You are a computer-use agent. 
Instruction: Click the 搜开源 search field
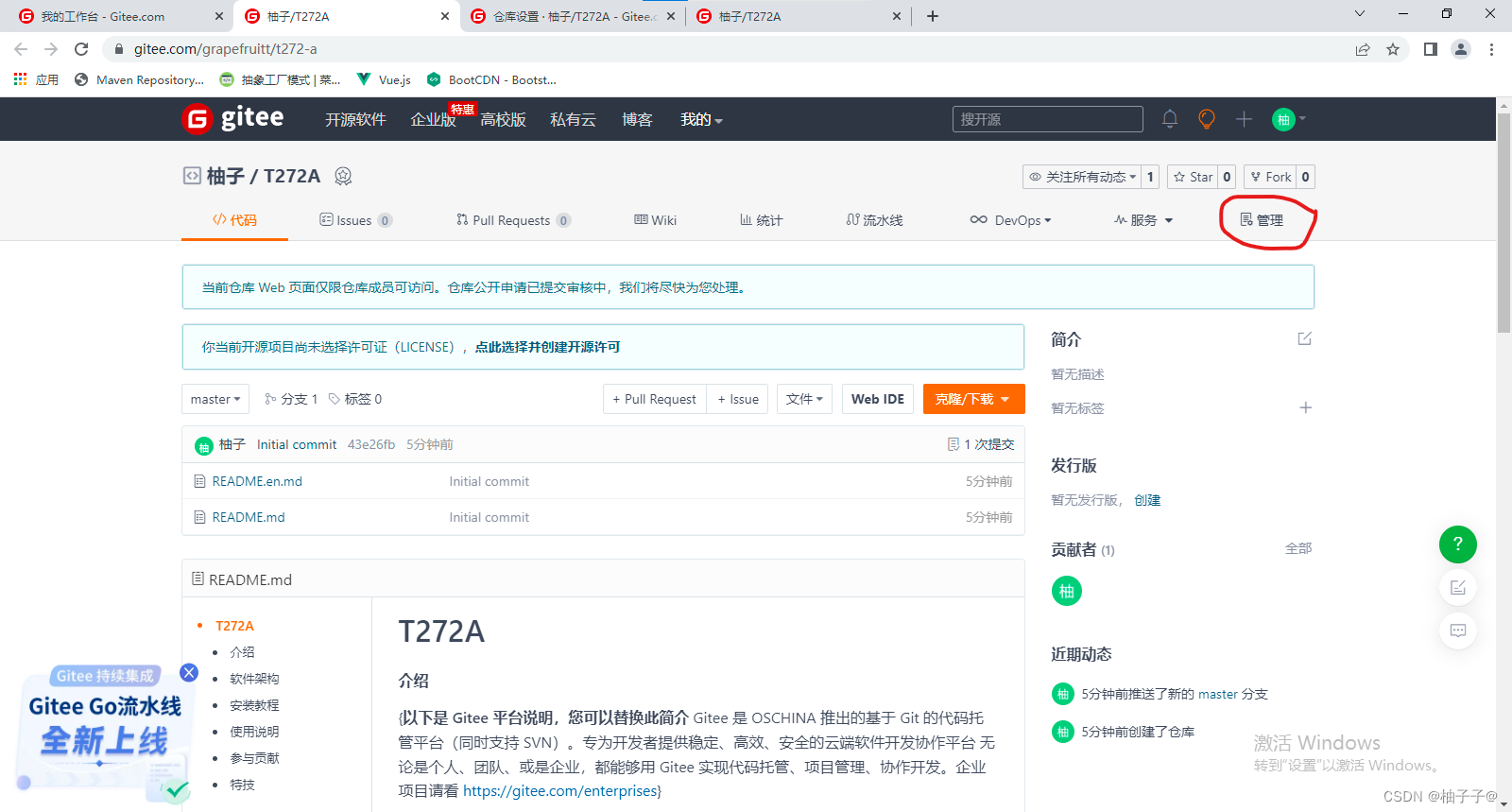[1047, 119]
